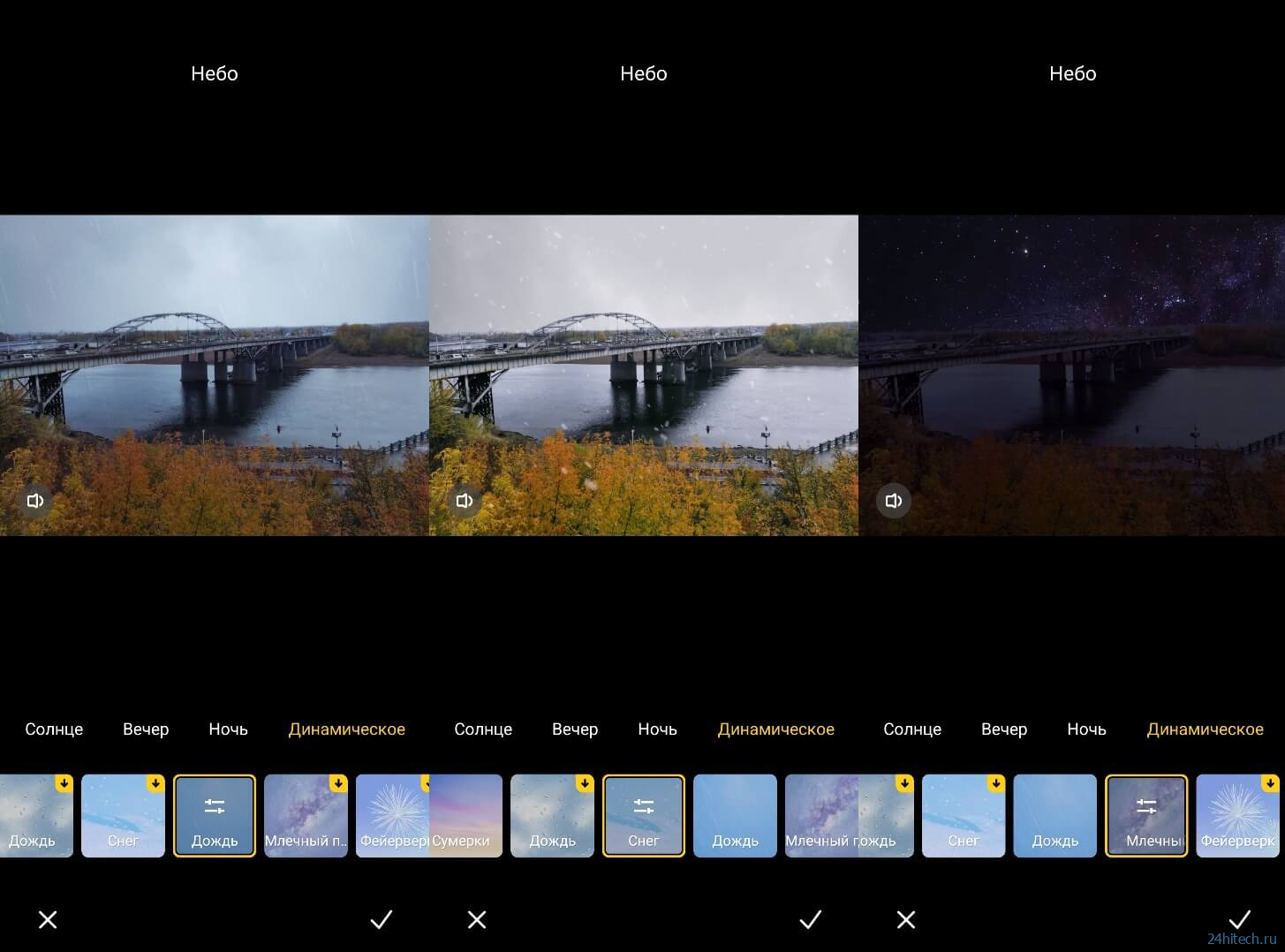
Task: Tap the rainy bridge photo preview in the left screen
Action: click(x=215, y=375)
